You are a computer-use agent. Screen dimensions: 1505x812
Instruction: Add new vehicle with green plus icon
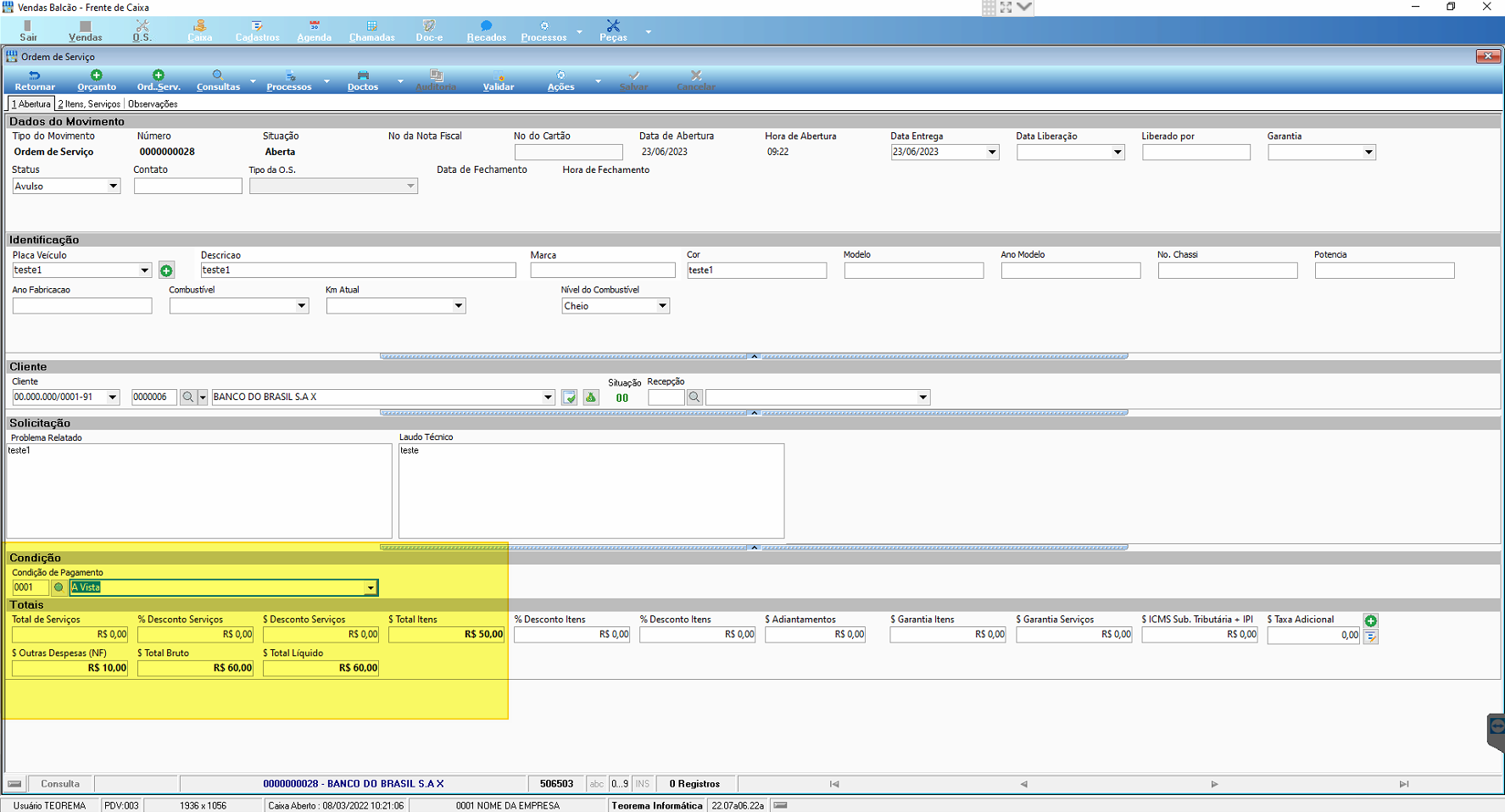[166, 270]
